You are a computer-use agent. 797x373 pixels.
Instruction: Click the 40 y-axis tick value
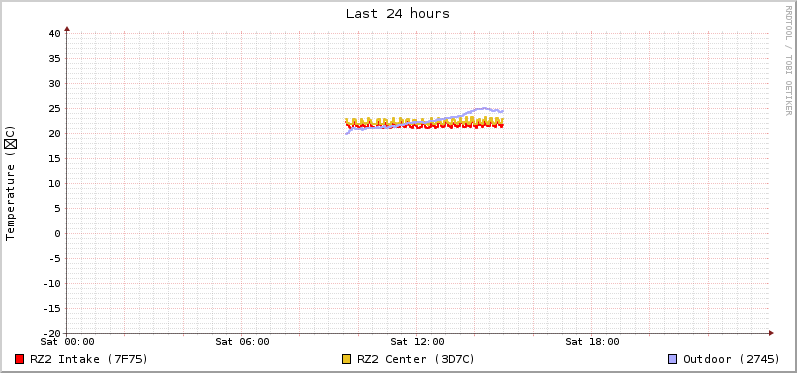[x=55, y=34]
